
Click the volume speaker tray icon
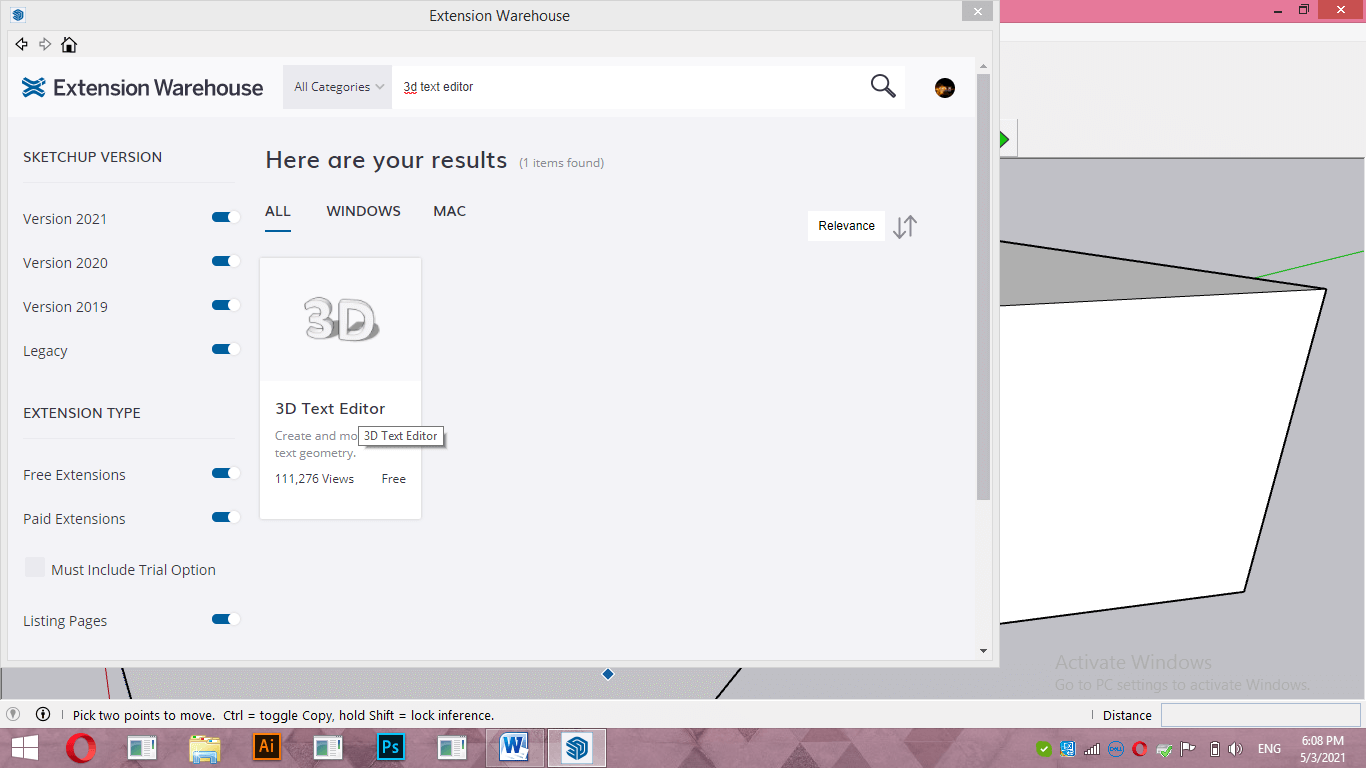(1236, 749)
